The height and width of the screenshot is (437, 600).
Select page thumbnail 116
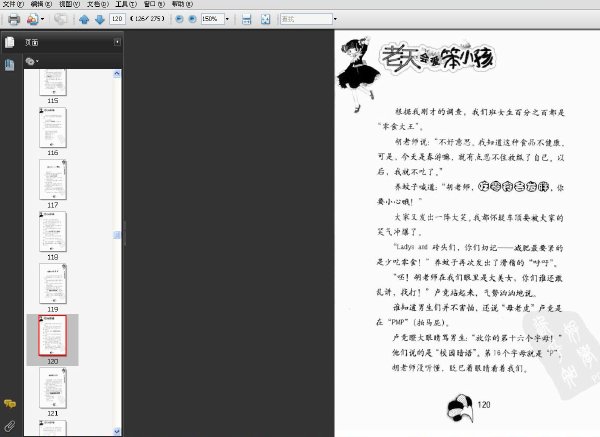(x=53, y=127)
